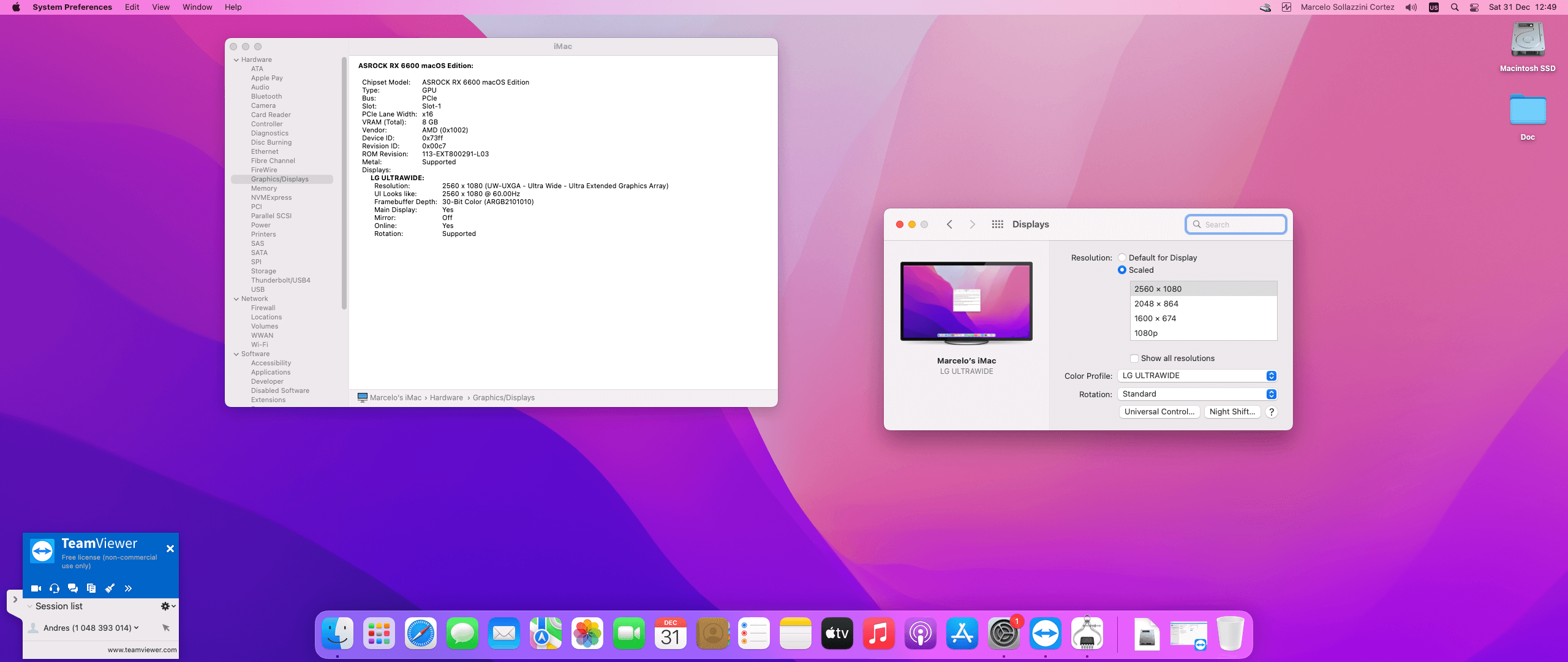The image size is (1568, 662).
Task: Click the help question mark button
Action: 1272,412
